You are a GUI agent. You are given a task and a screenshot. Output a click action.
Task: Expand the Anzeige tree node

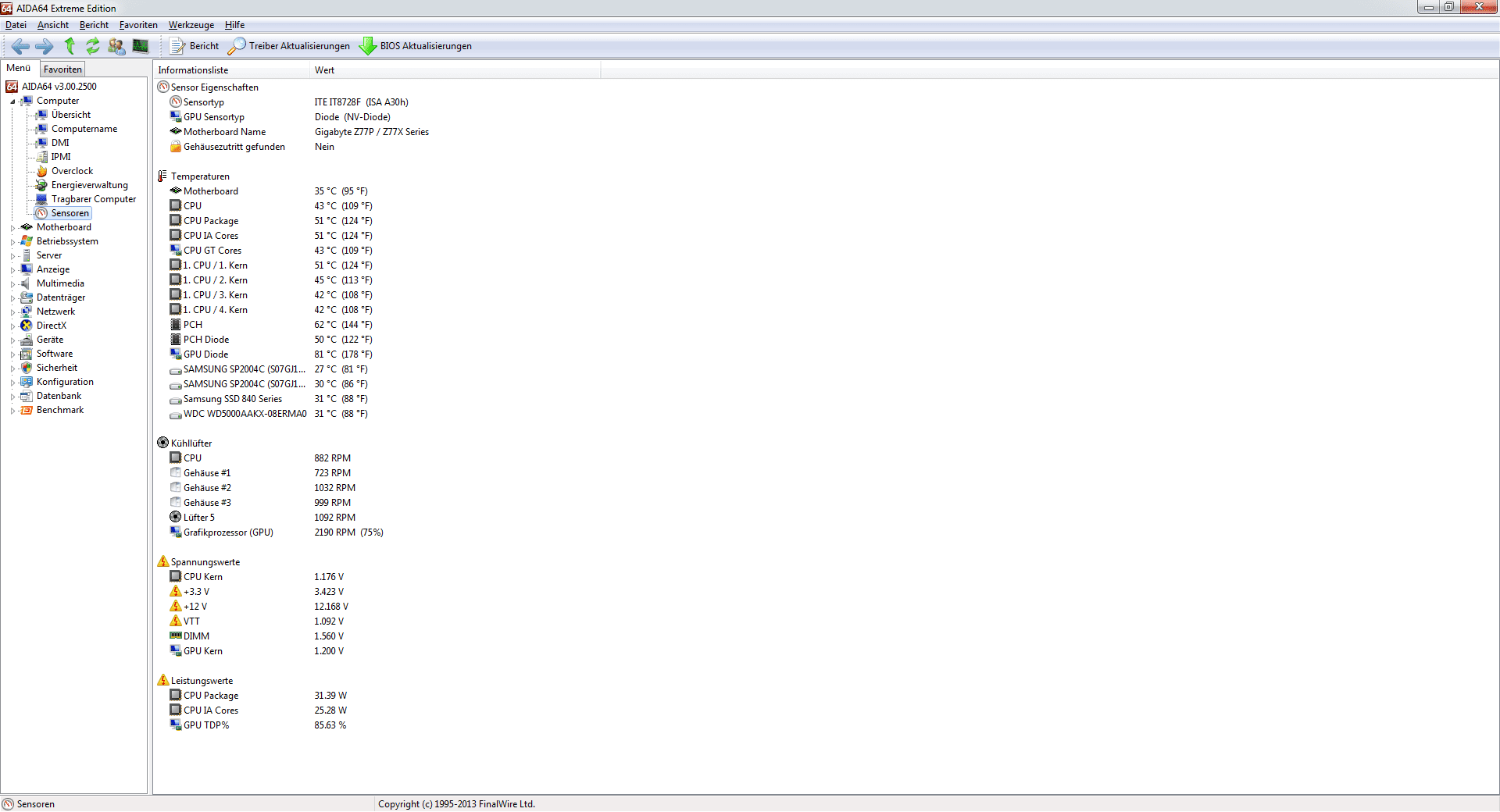click(12, 270)
